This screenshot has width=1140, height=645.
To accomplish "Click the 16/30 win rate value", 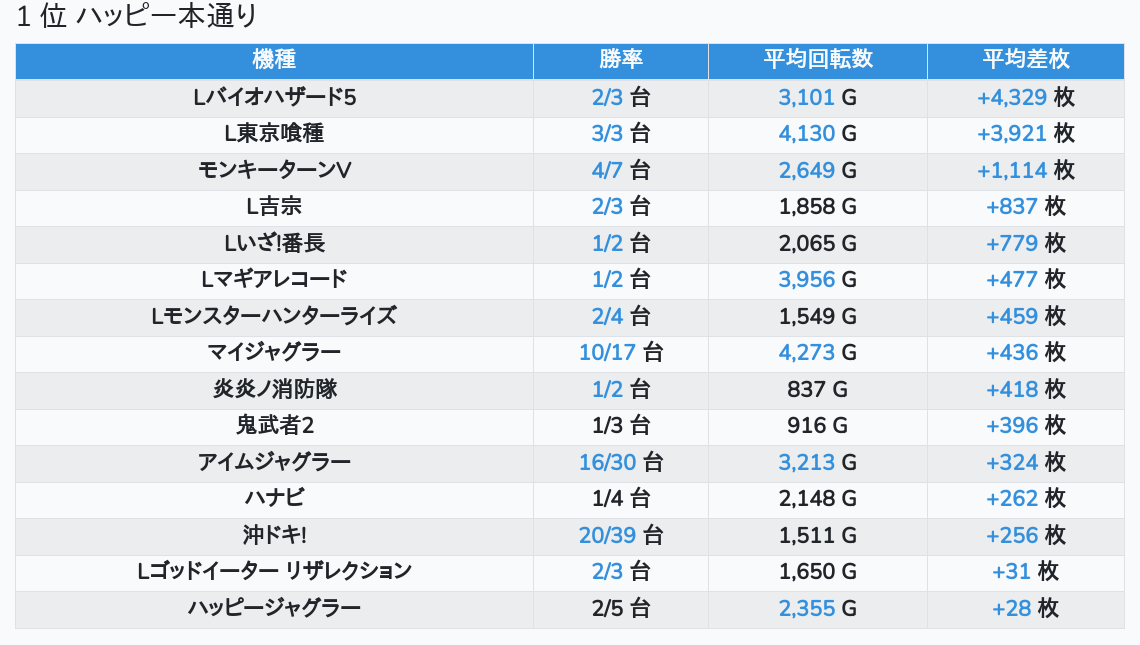I will [607, 463].
